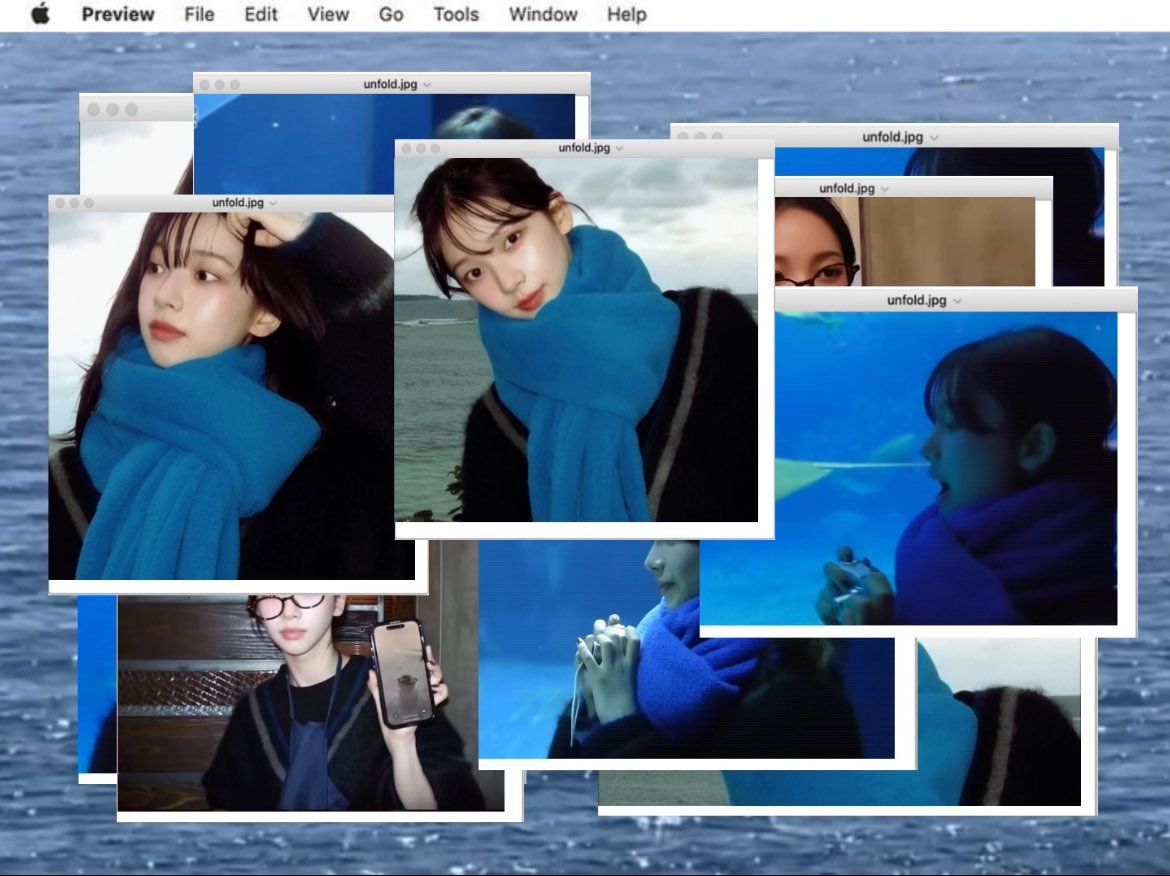1170x876 pixels.
Task: Minimize the untitled gray window at far left
Action: 113,110
